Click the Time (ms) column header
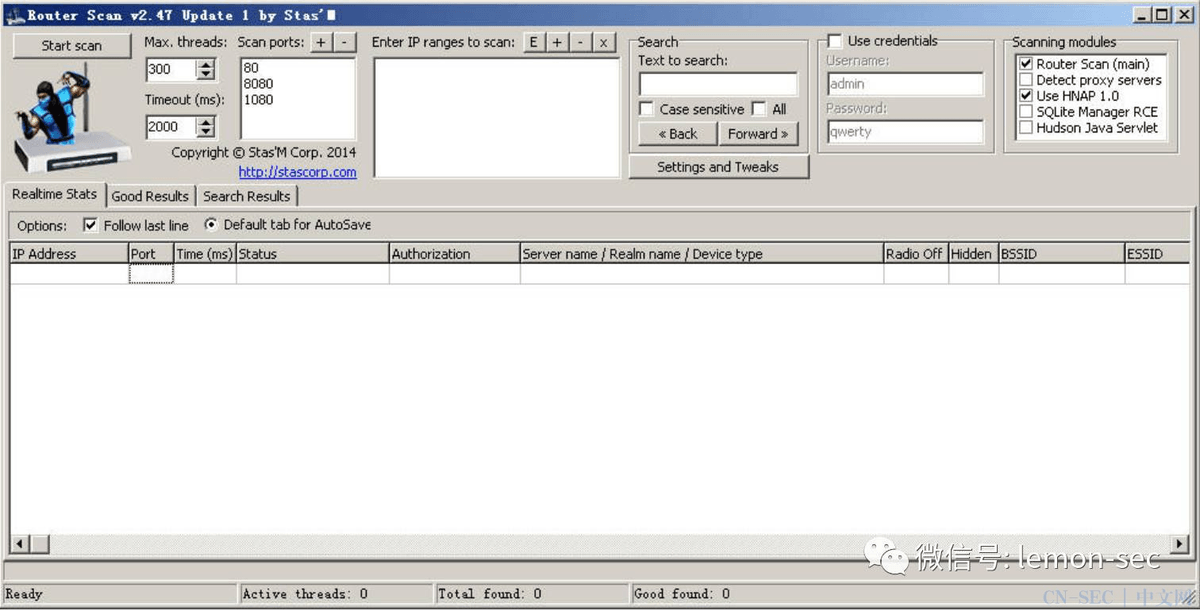This screenshot has width=1200, height=610. point(205,254)
